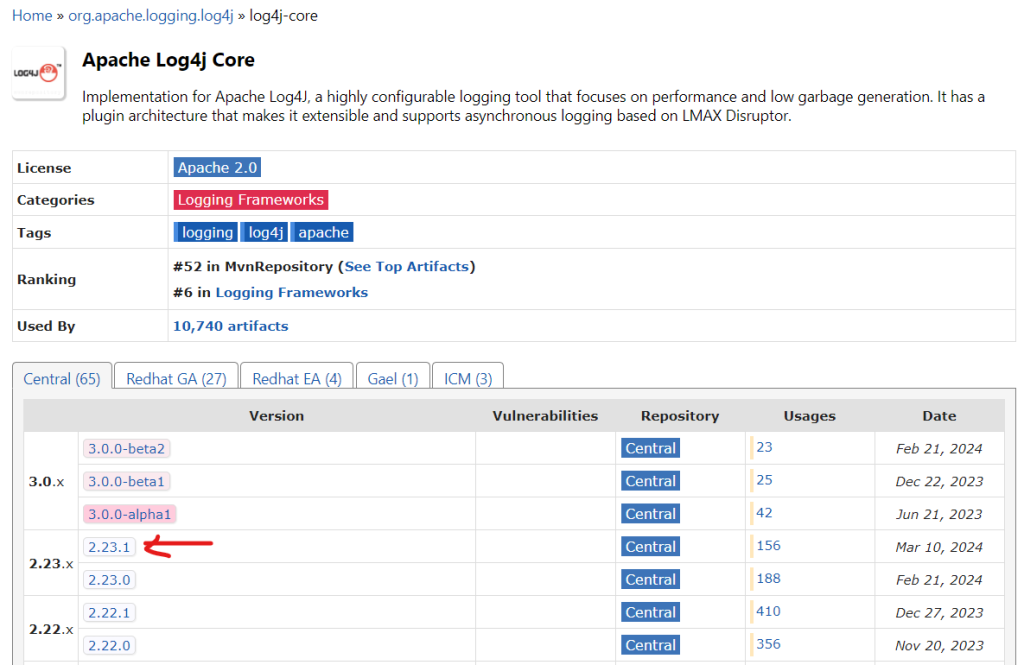The image size is (1024, 665).
Task: Open the Home breadcrumb link
Action: 32,16
